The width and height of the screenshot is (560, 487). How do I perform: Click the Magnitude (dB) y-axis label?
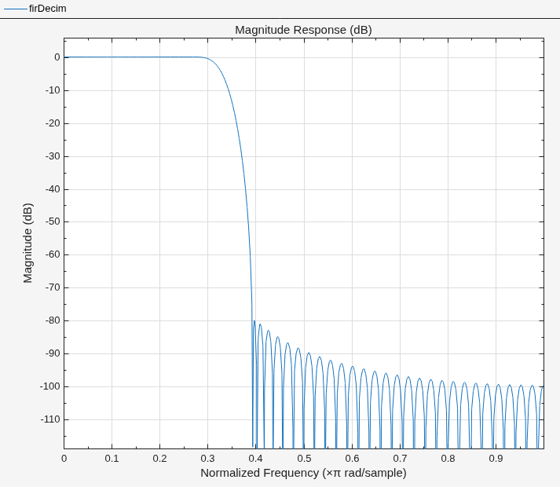(28, 243)
